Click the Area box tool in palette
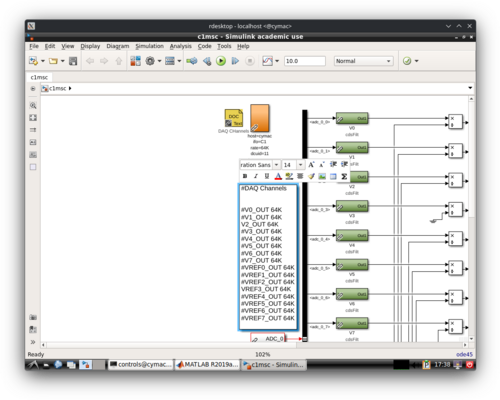500x400 pixels. point(33,167)
